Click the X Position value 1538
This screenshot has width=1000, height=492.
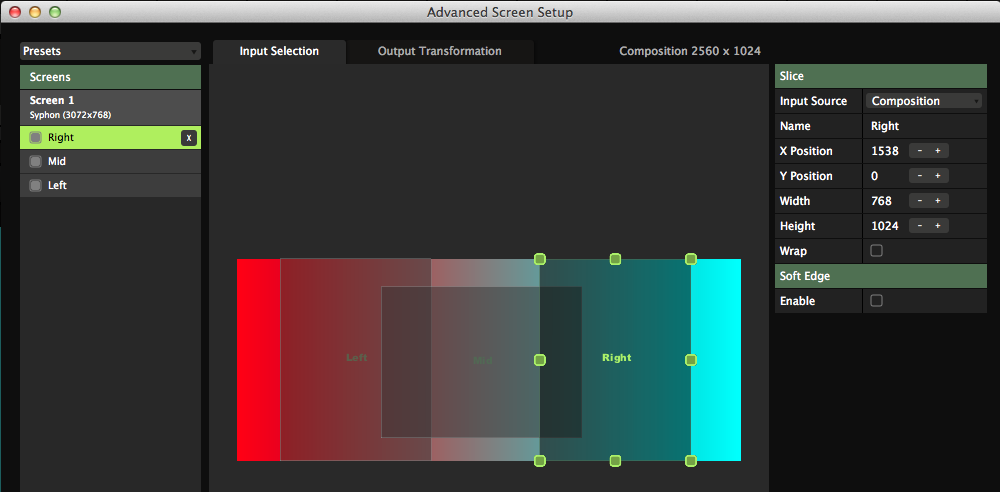tap(885, 151)
